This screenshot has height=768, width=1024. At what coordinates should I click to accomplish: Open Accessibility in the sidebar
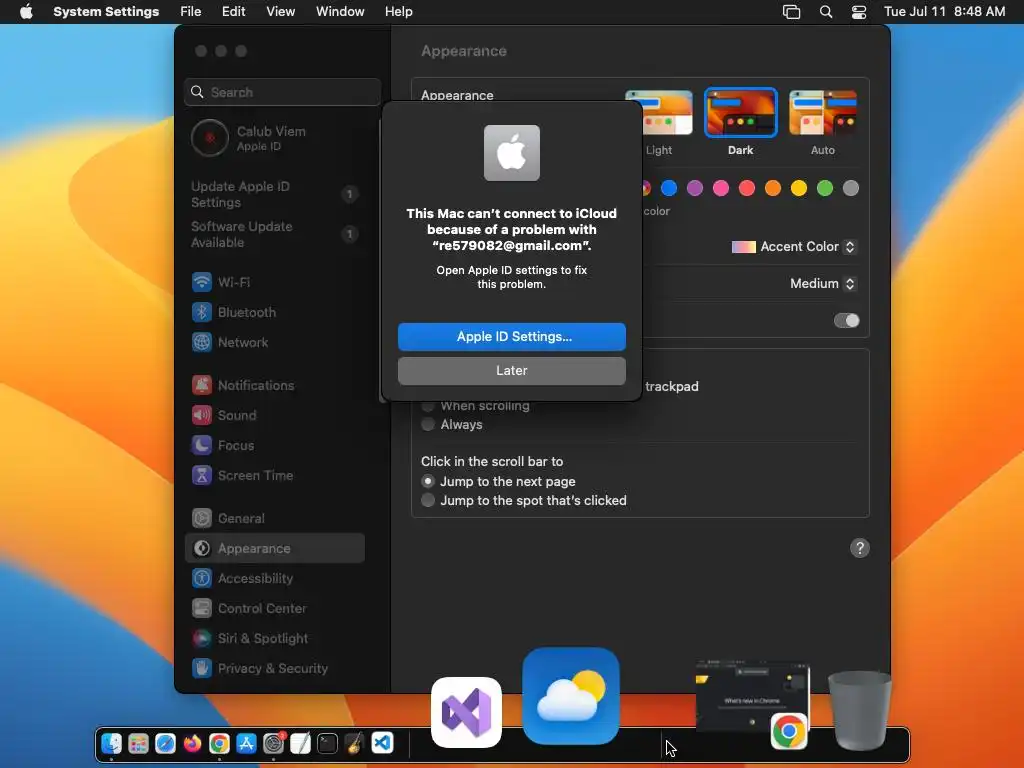pyautogui.click(x=274, y=579)
